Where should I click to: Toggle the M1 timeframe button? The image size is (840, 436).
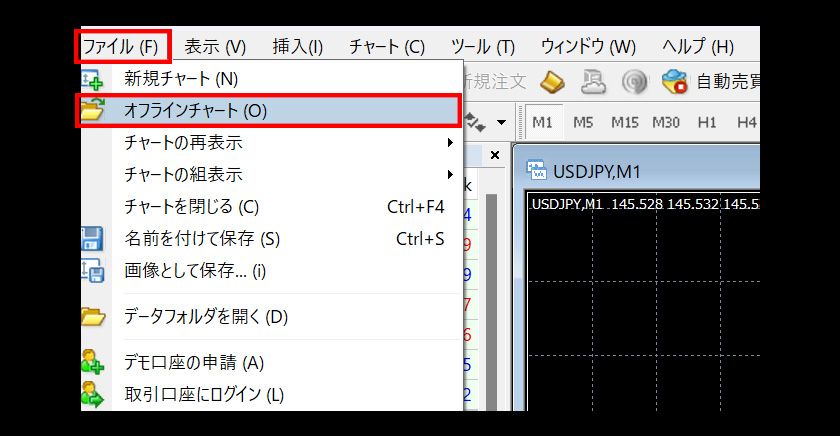pos(542,122)
